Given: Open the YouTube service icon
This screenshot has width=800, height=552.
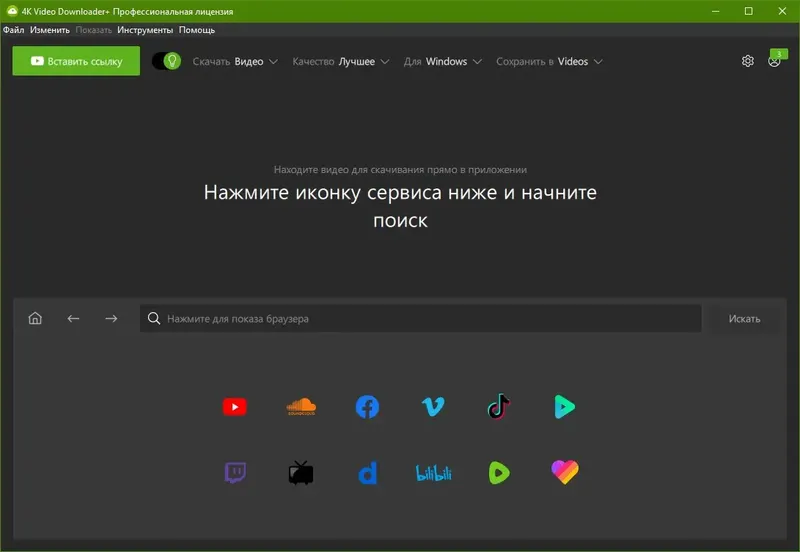Looking at the screenshot, I should pyautogui.click(x=235, y=407).
